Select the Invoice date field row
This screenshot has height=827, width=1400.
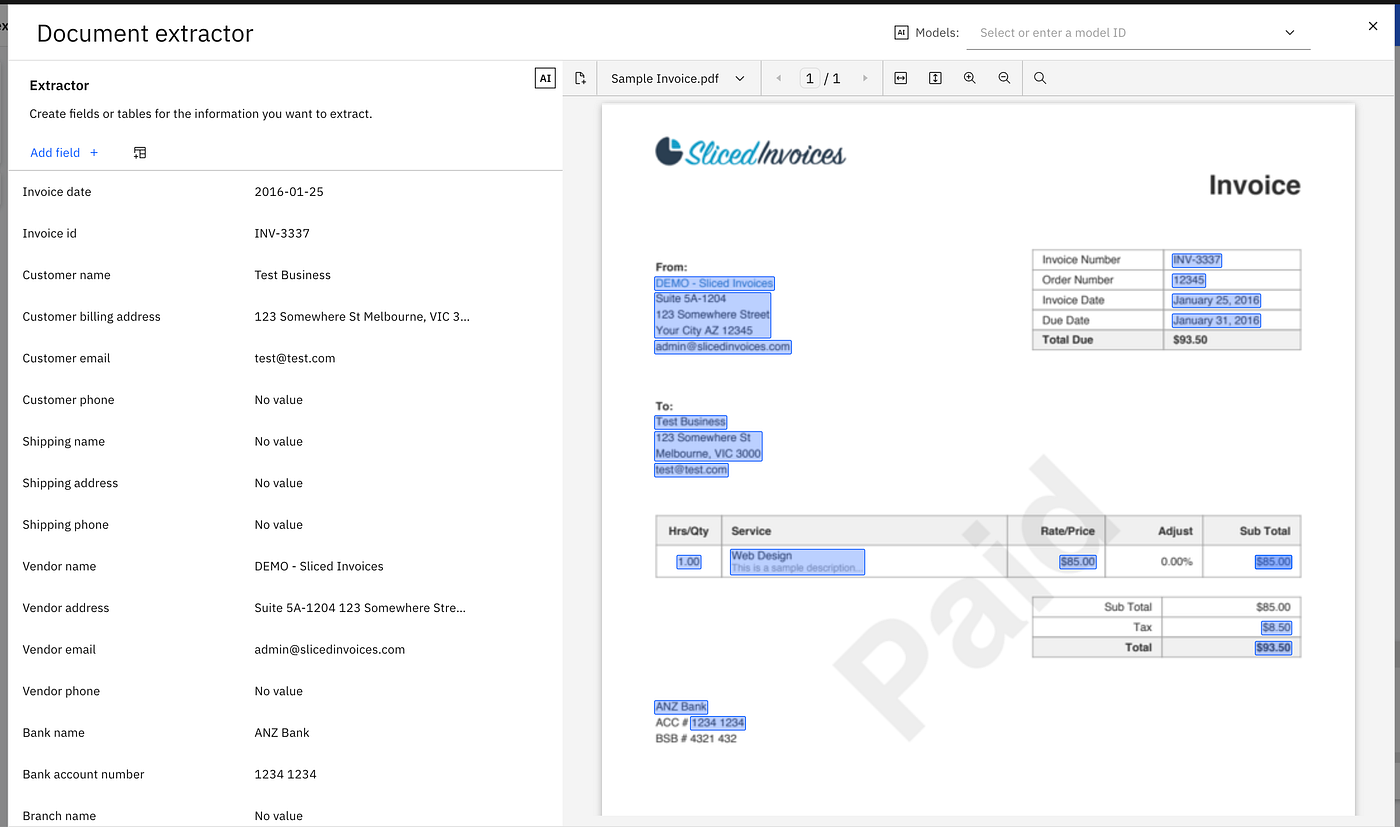[x=285, y=192]
